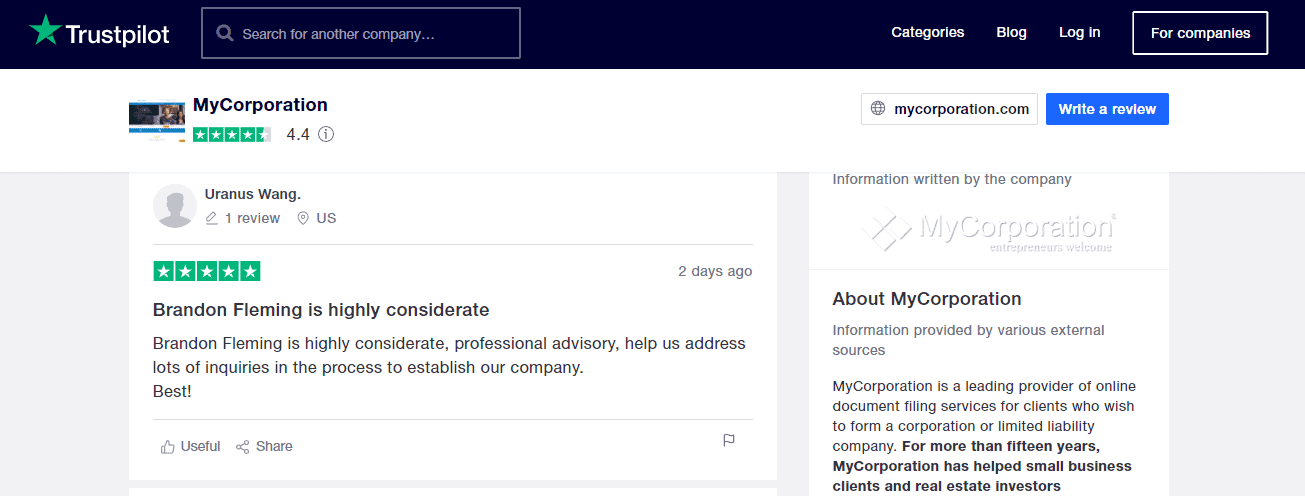The image size is (1305, 496).
Task: Click the location pin icon beside US
Action: click(303, 218)
